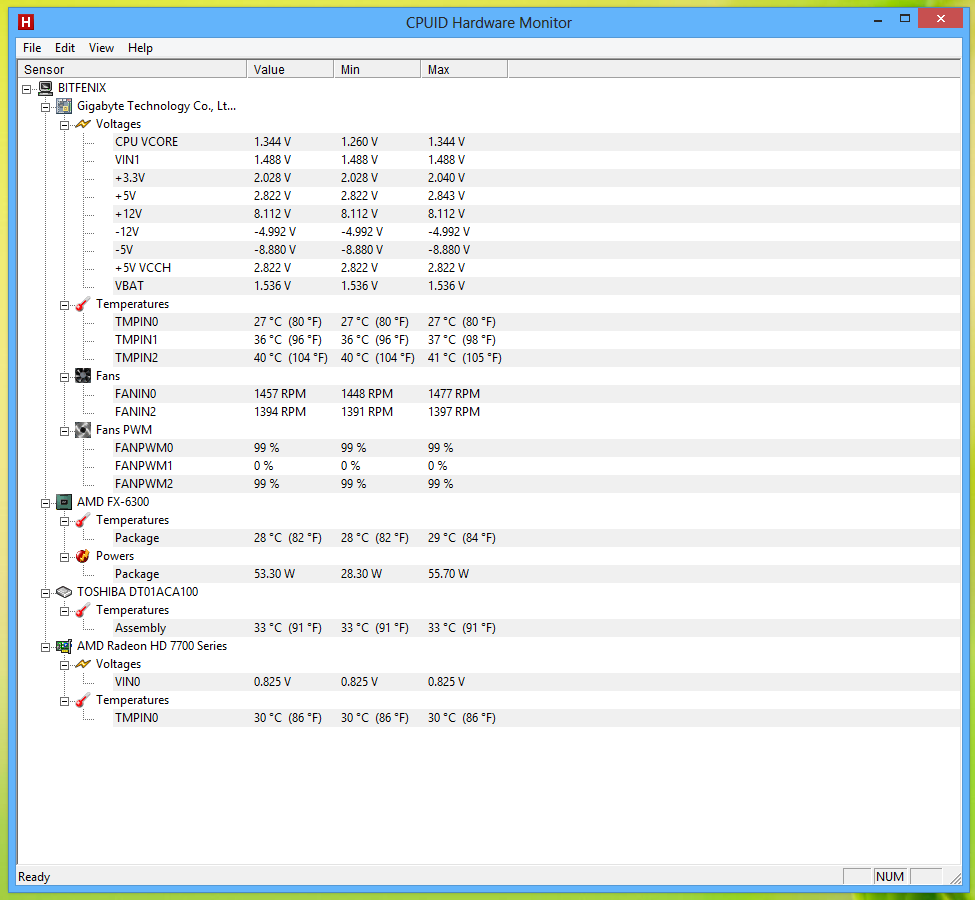Select the FANPWM0 row
The image size is (975, 900).
(x=536, y=448)
